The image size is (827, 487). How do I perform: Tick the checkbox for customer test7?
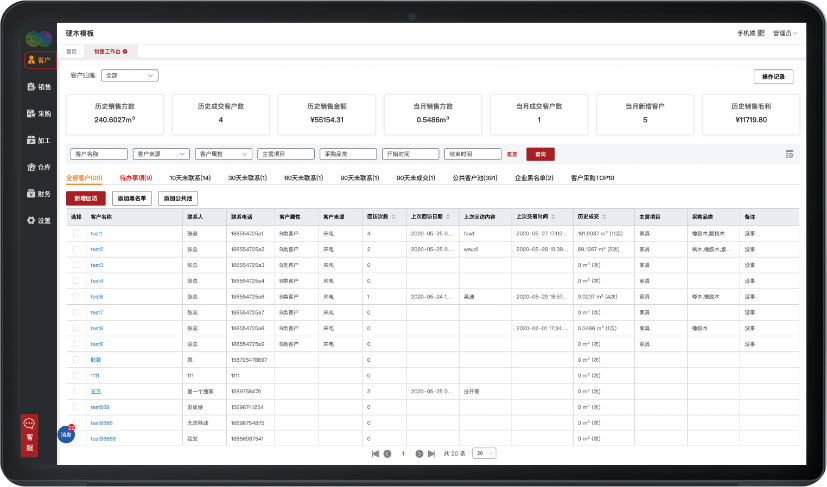click(x=76, y=312)
